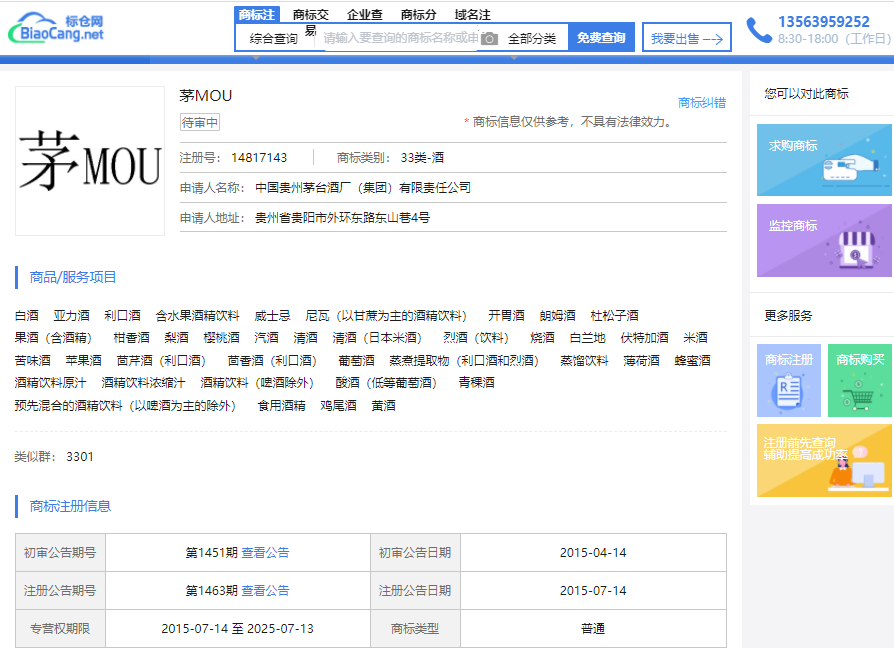Click the 茅MOU trademark image
The image size is (894, 648).
click(x=90, y=161)
